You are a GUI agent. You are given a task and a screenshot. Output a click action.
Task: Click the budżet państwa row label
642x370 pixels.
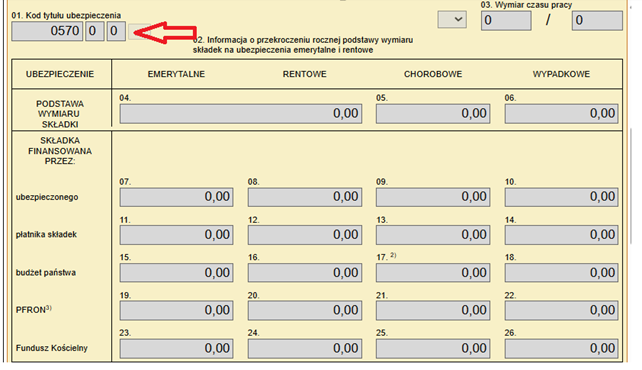(x=45, y=273)
